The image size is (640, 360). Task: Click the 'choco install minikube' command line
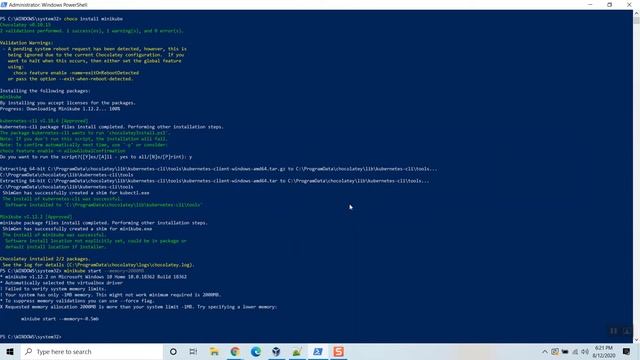[x=61, y=19]
